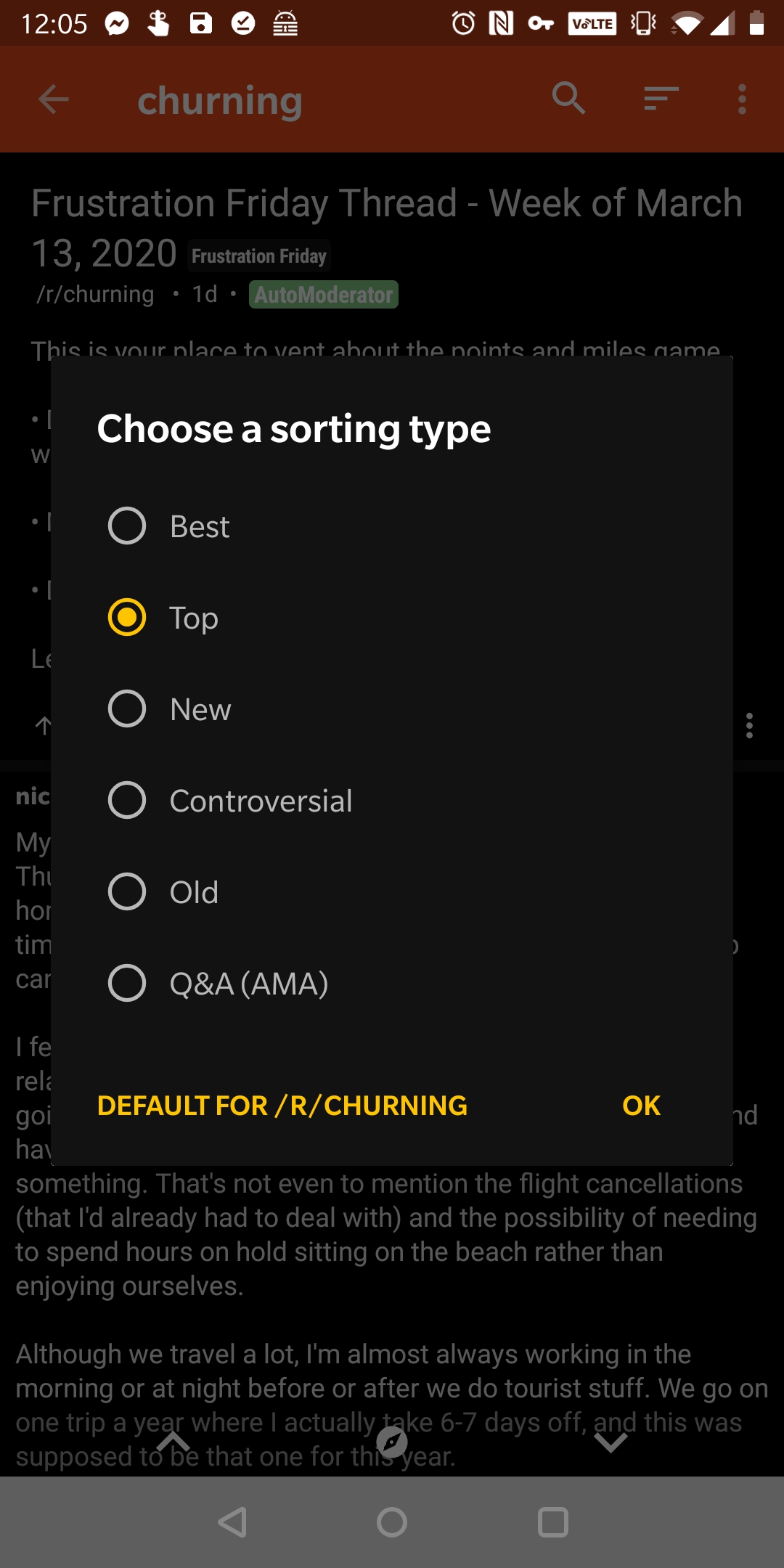784x1568 pixels.
Task: Tap the Frustration Friday flair tag
Action: point(258,256)
